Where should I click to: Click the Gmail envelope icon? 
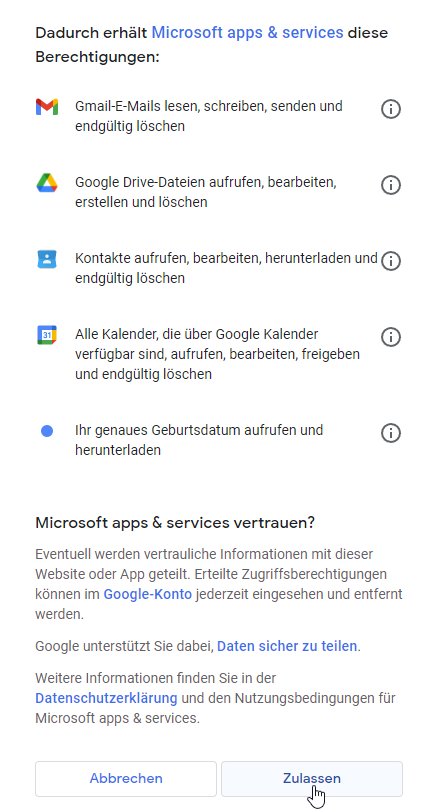coord(47,107)
